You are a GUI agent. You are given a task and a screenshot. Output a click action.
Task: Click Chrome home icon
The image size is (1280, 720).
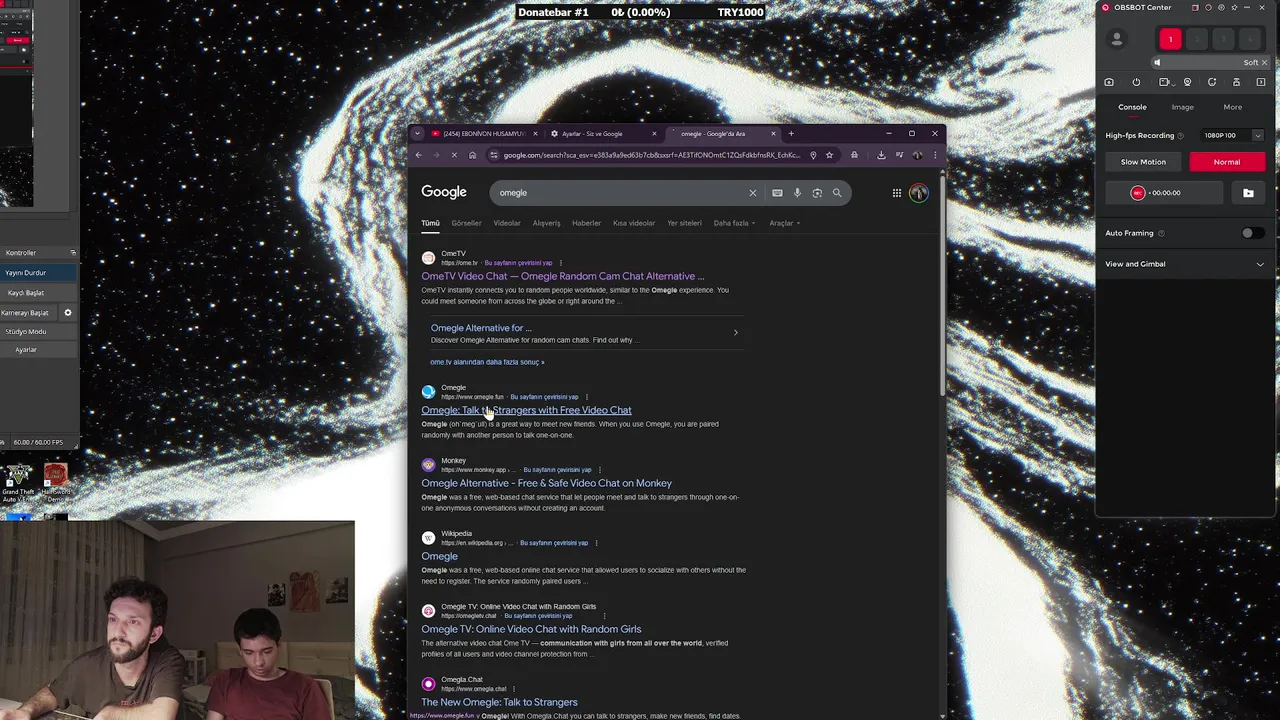(x=472, y=155)
